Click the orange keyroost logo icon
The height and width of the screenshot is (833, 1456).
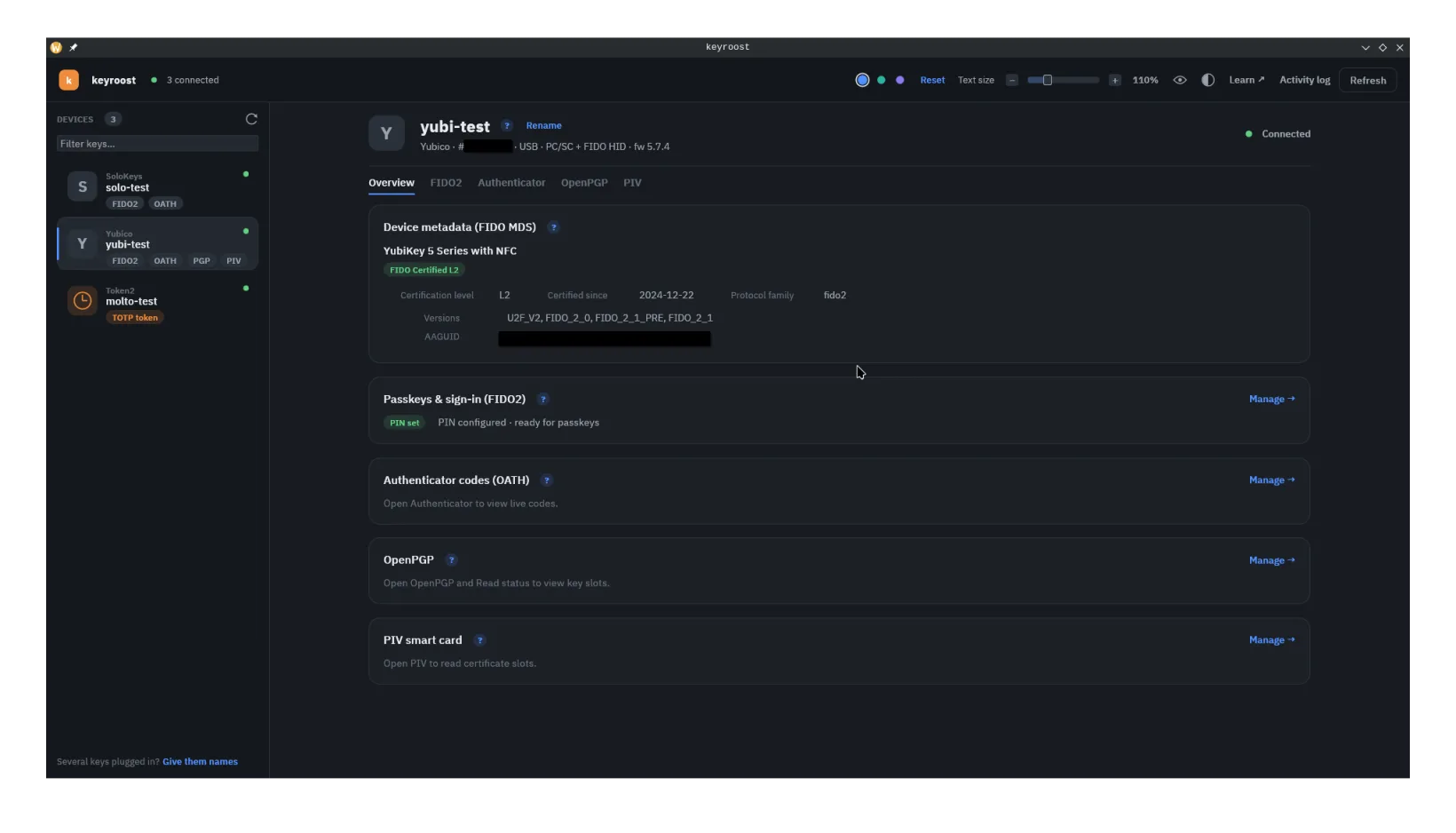click(68, 80)
